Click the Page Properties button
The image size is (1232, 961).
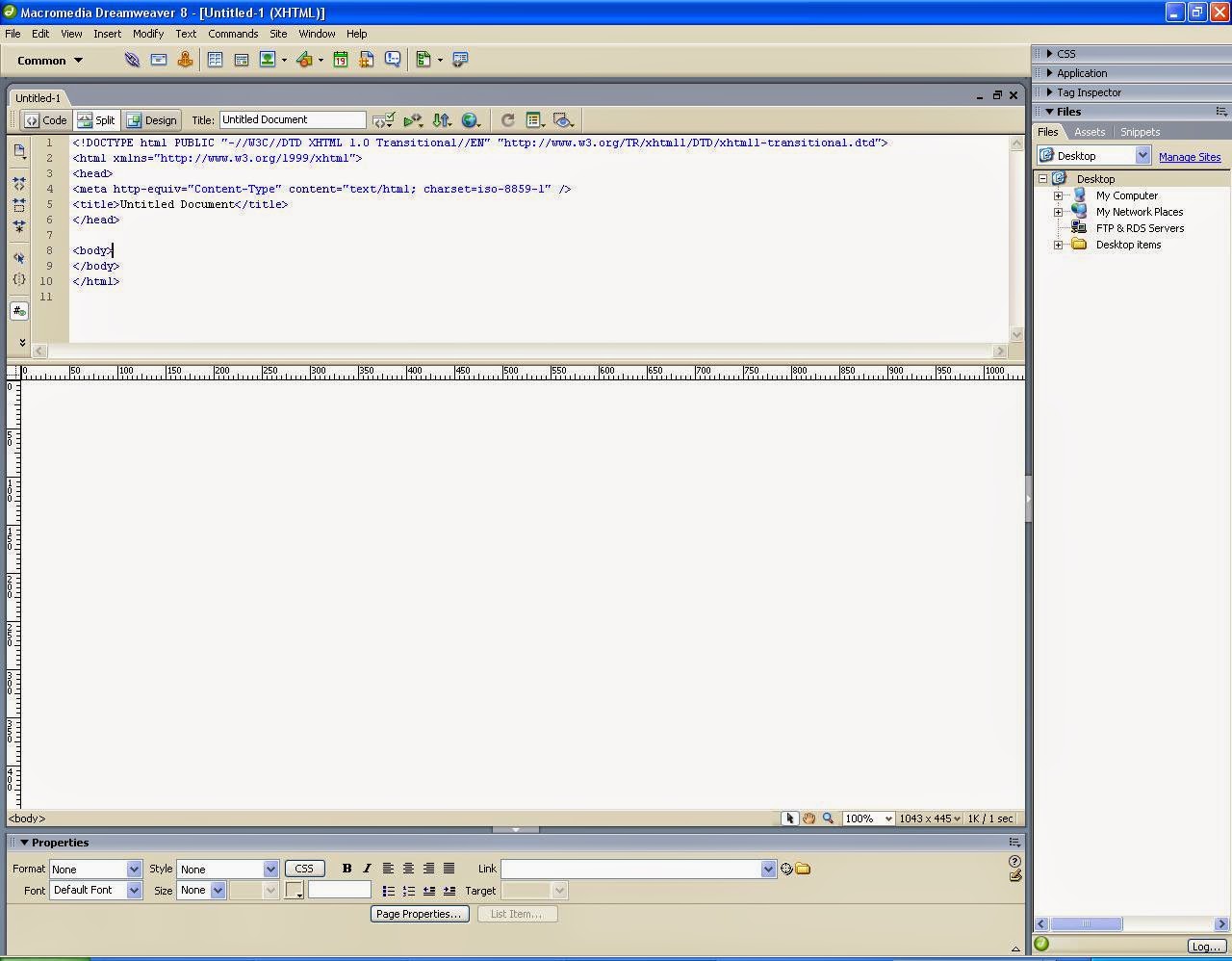tap(419, 914)
